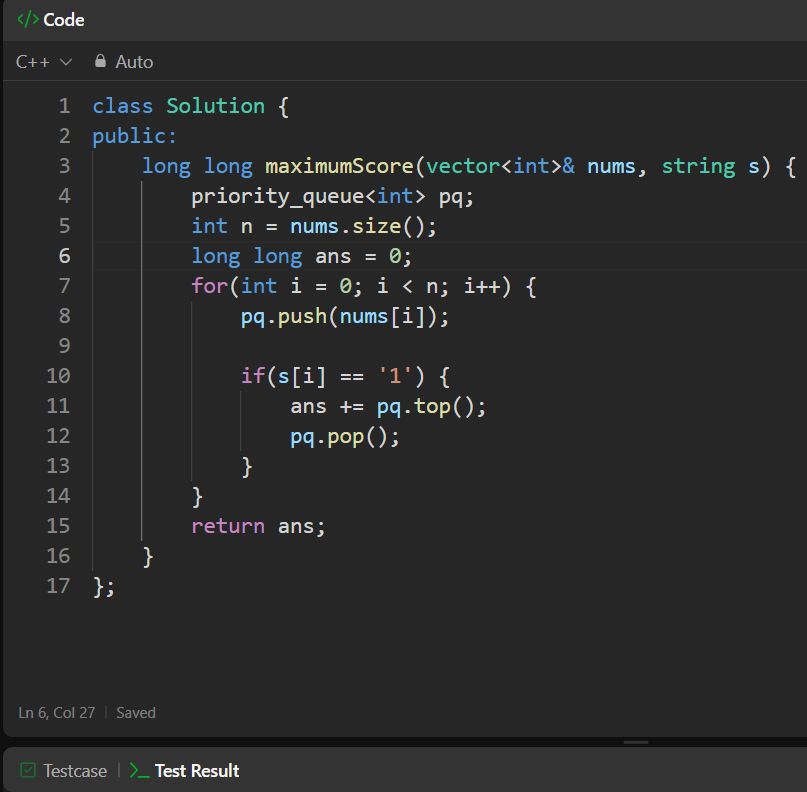Click the return keyword on line 15
The width and height of the screenshot is (807, 792).
coord(228,526)
